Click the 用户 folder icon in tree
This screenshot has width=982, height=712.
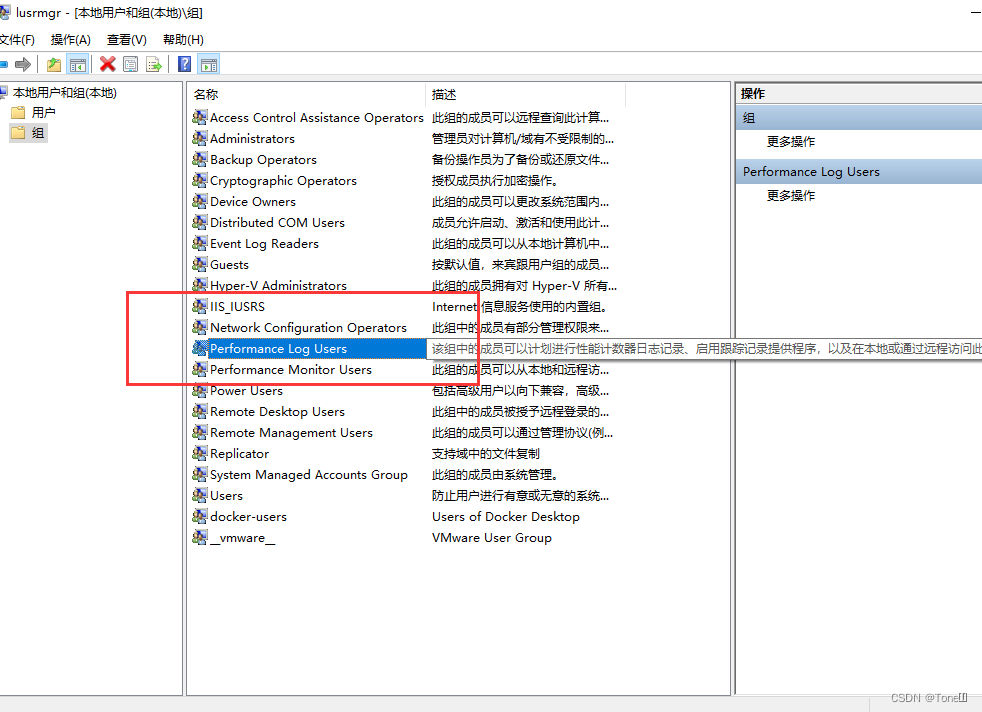tap(18, 113)
